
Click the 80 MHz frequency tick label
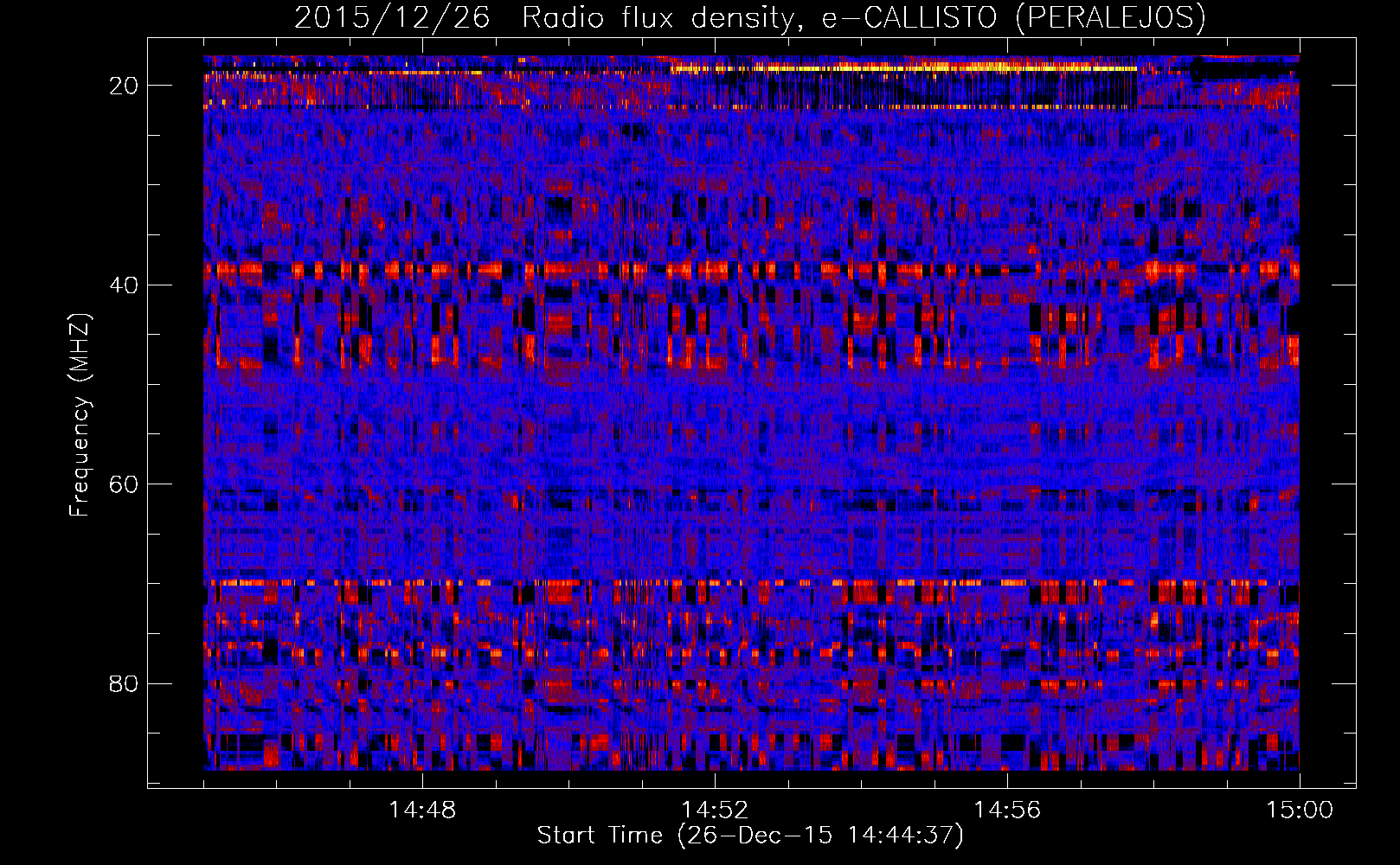(125, 683)
